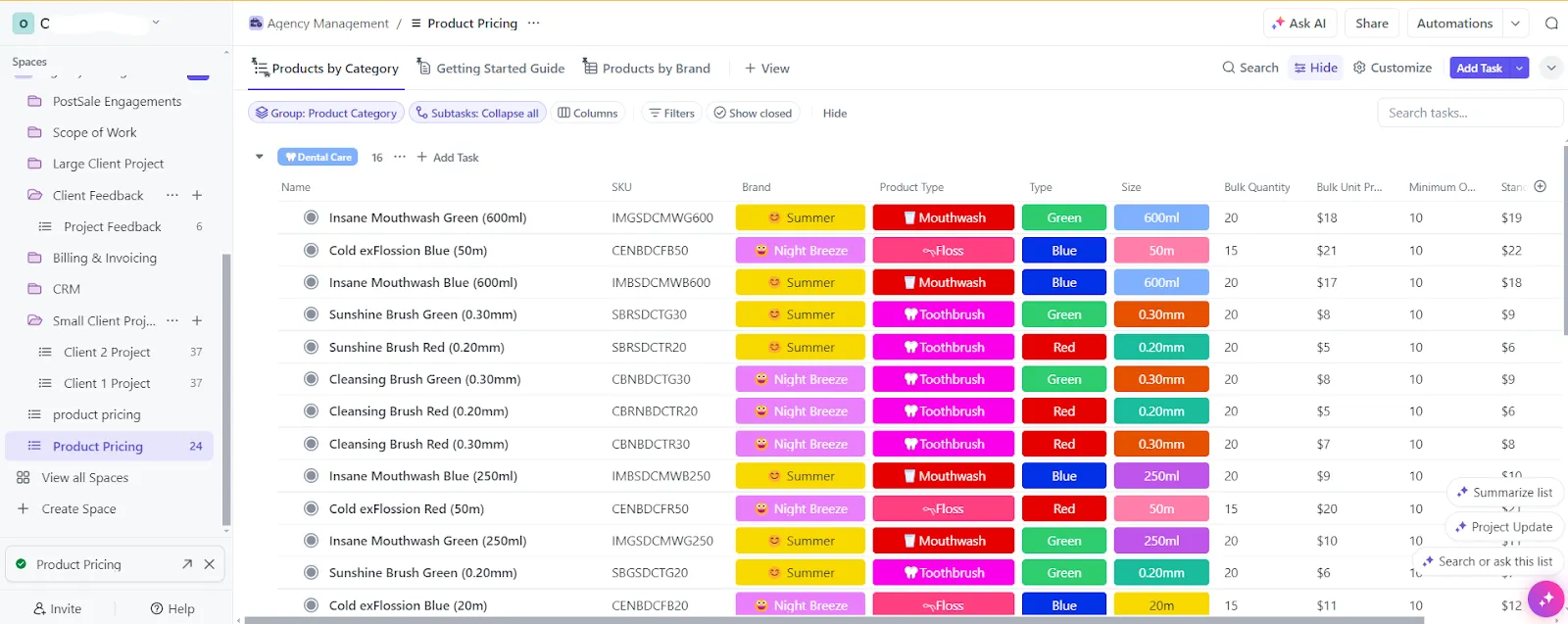
Task: Toggle status circle for Insane Mouthwash Green (600ml)
Action: point(311,217)
